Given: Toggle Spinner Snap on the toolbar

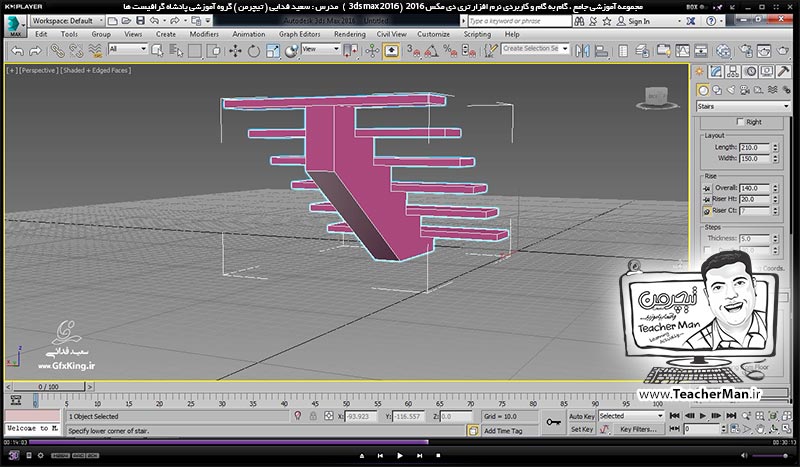Looking at the screenshot, I should [x=468, y=51].
